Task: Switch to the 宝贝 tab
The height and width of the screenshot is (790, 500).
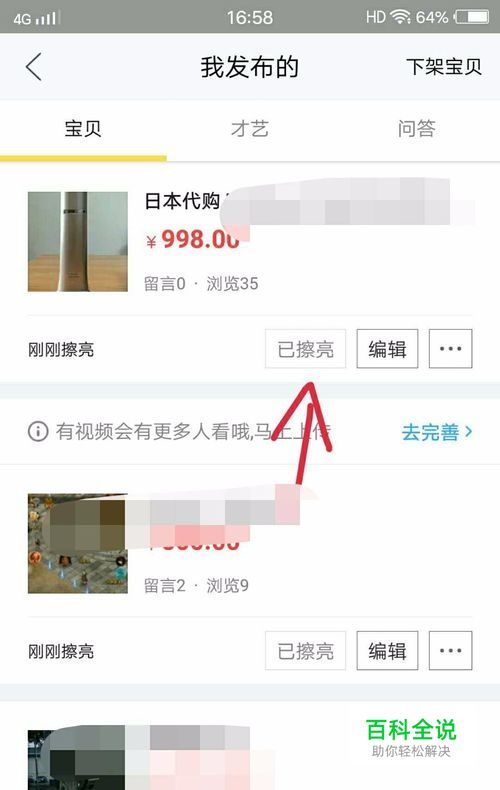Action: pyautogui.click(x=83, y=129)
